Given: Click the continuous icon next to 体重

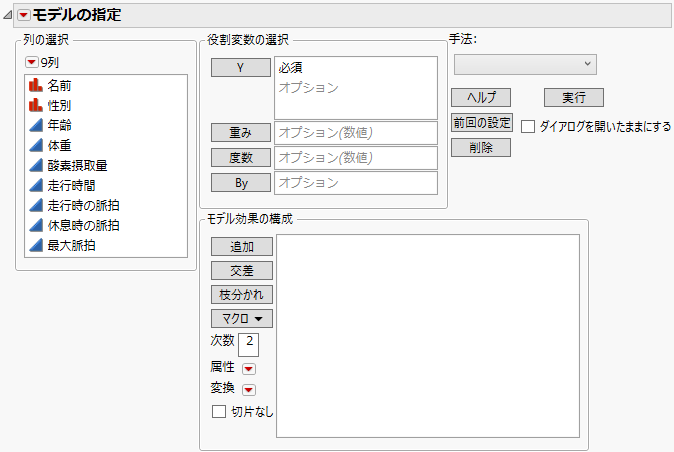Looking at the screenshot, I should click(34, 145).
